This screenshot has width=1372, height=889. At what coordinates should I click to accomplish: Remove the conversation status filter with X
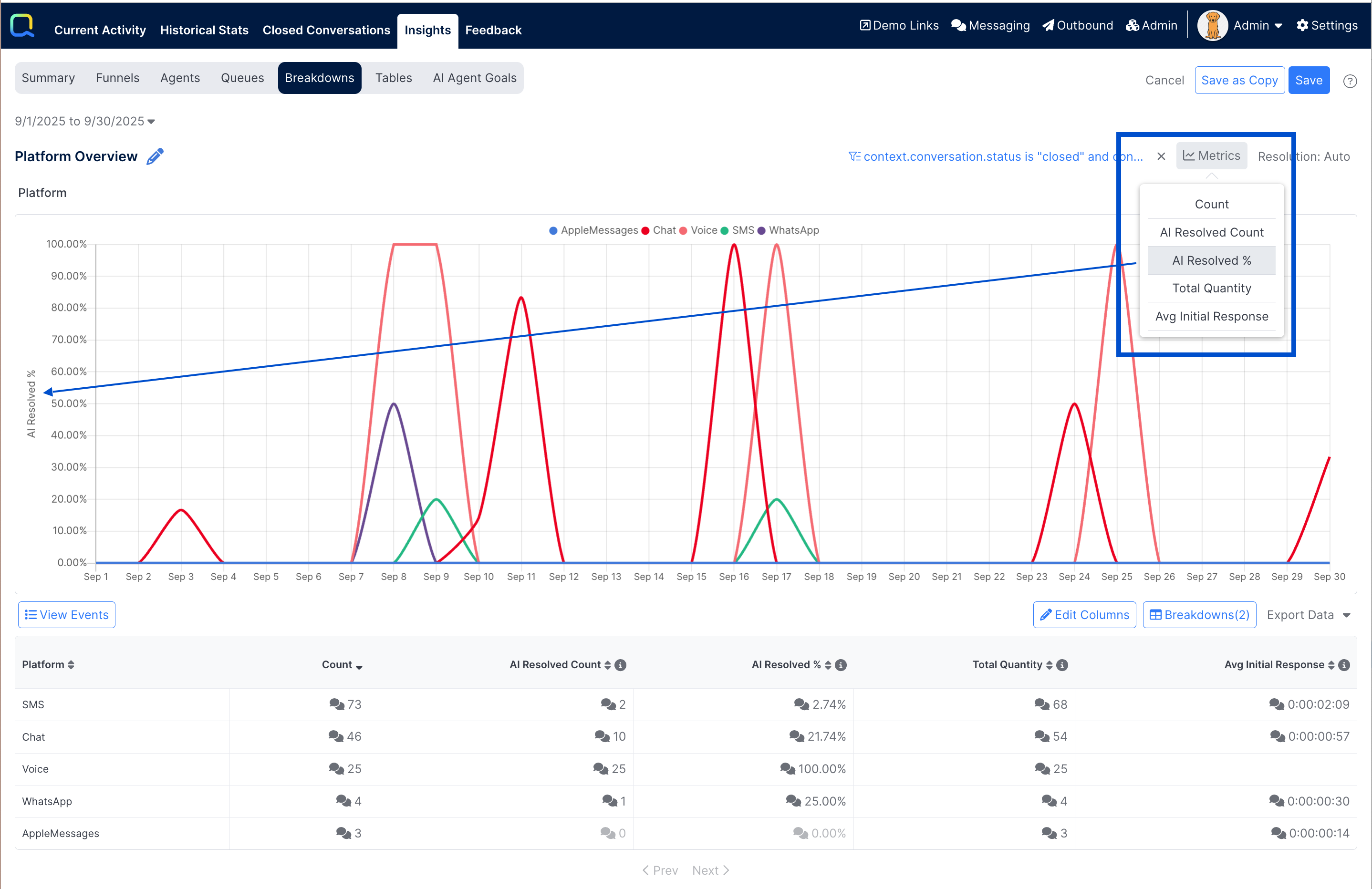click(x=1161, y=156)
